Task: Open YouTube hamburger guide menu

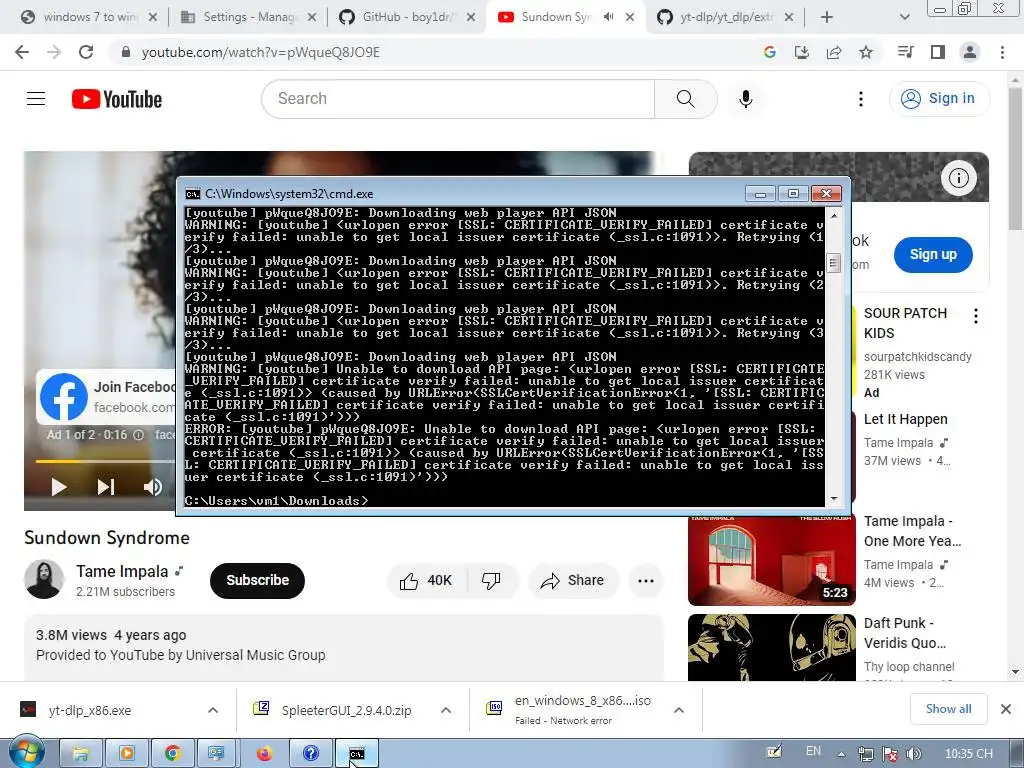Action: pos(36,99)
